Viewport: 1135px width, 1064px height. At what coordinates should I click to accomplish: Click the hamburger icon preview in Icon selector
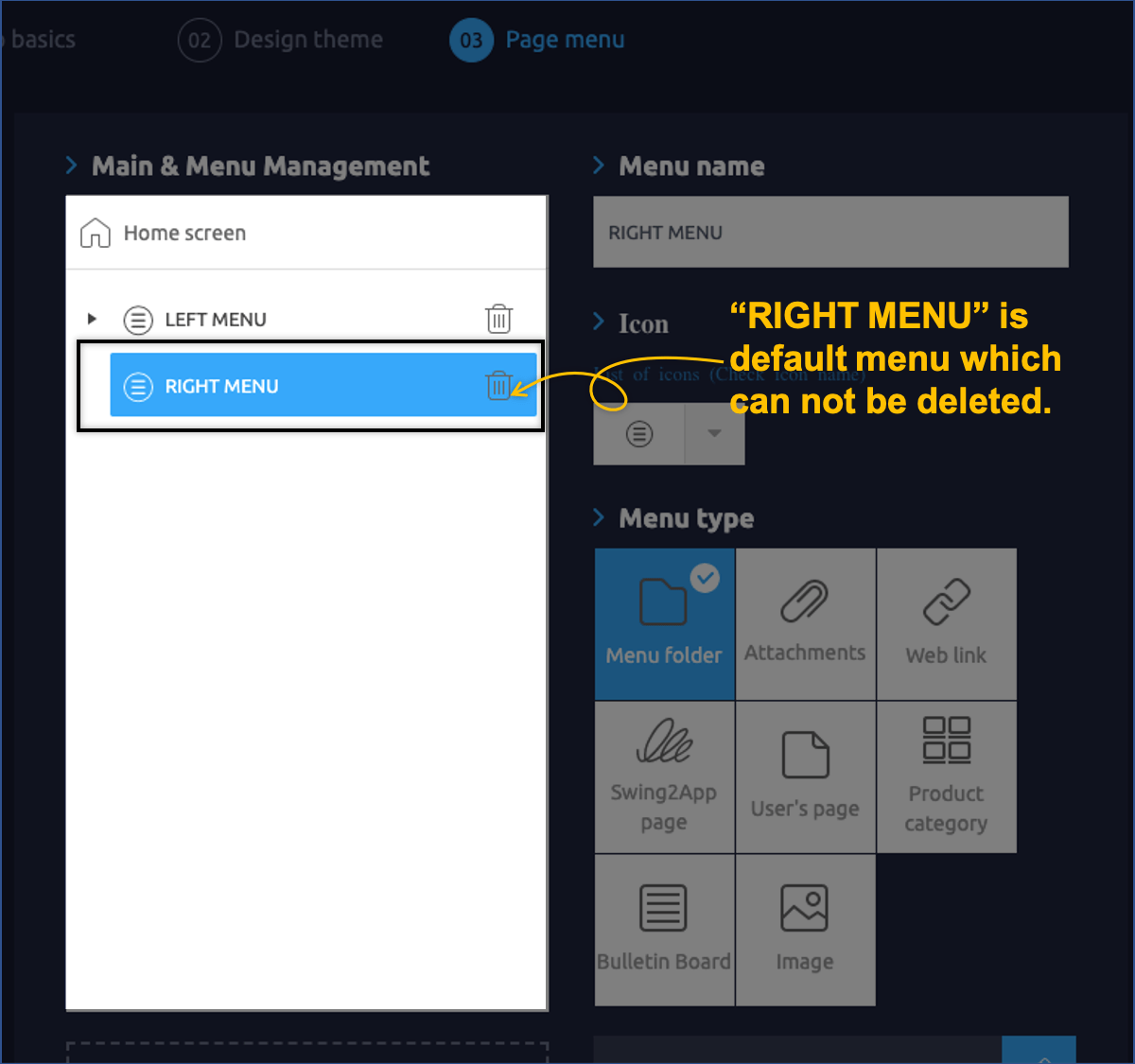click(639, 434)
